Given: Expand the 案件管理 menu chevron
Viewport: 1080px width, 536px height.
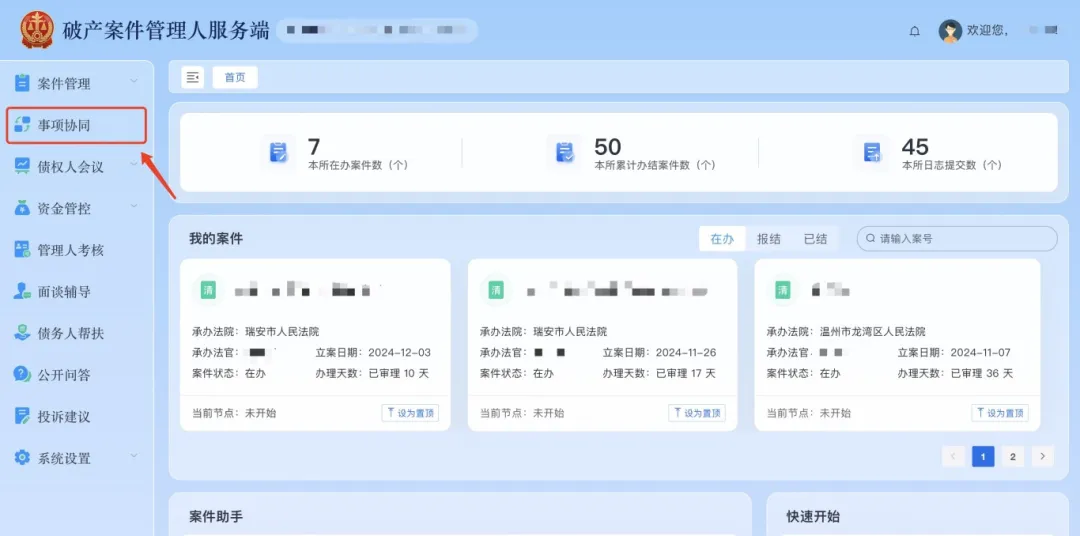Looking at the screenshot, I should coord(134,81).
